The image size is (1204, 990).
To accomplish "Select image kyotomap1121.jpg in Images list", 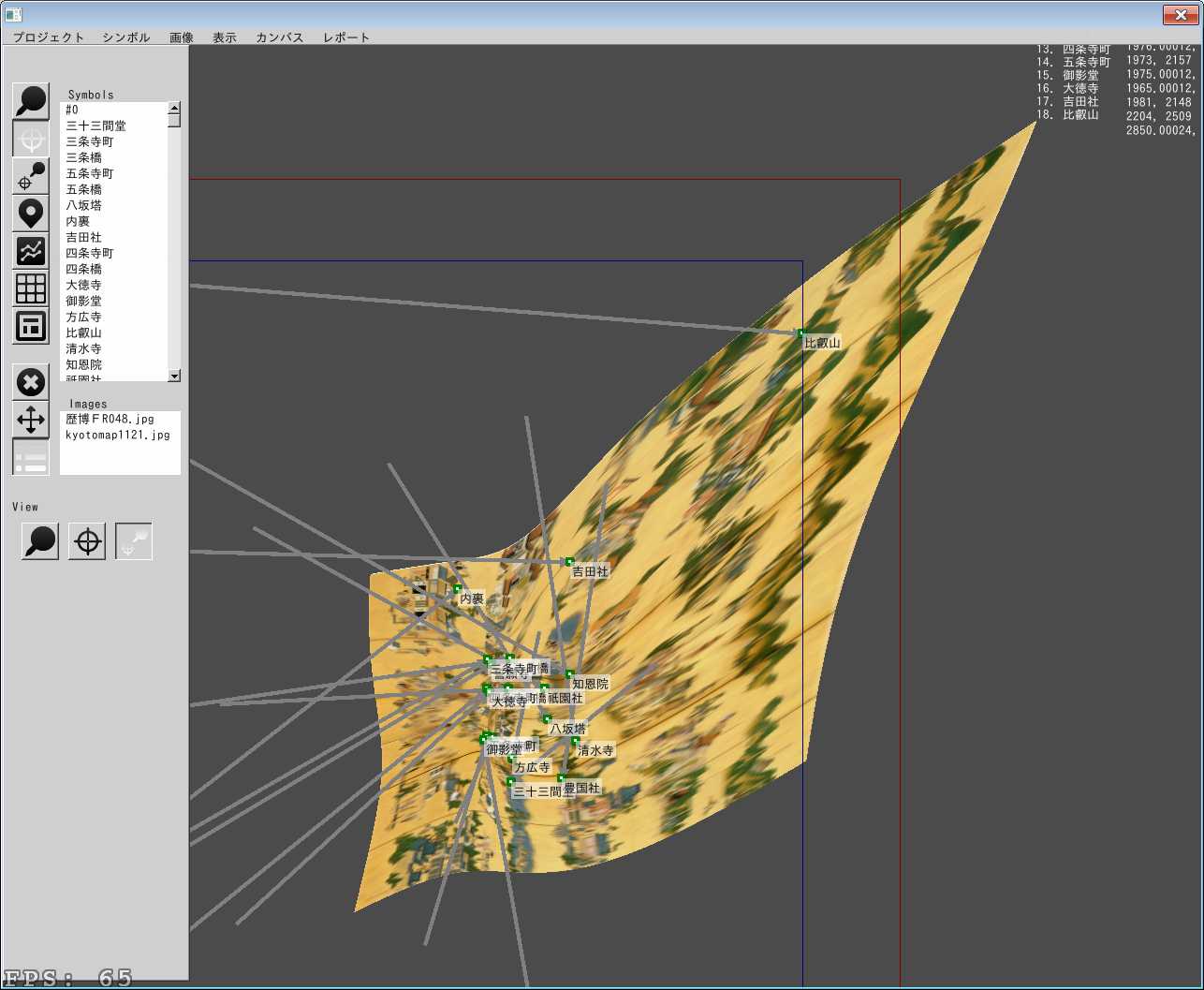I will (x=118, y=436).
